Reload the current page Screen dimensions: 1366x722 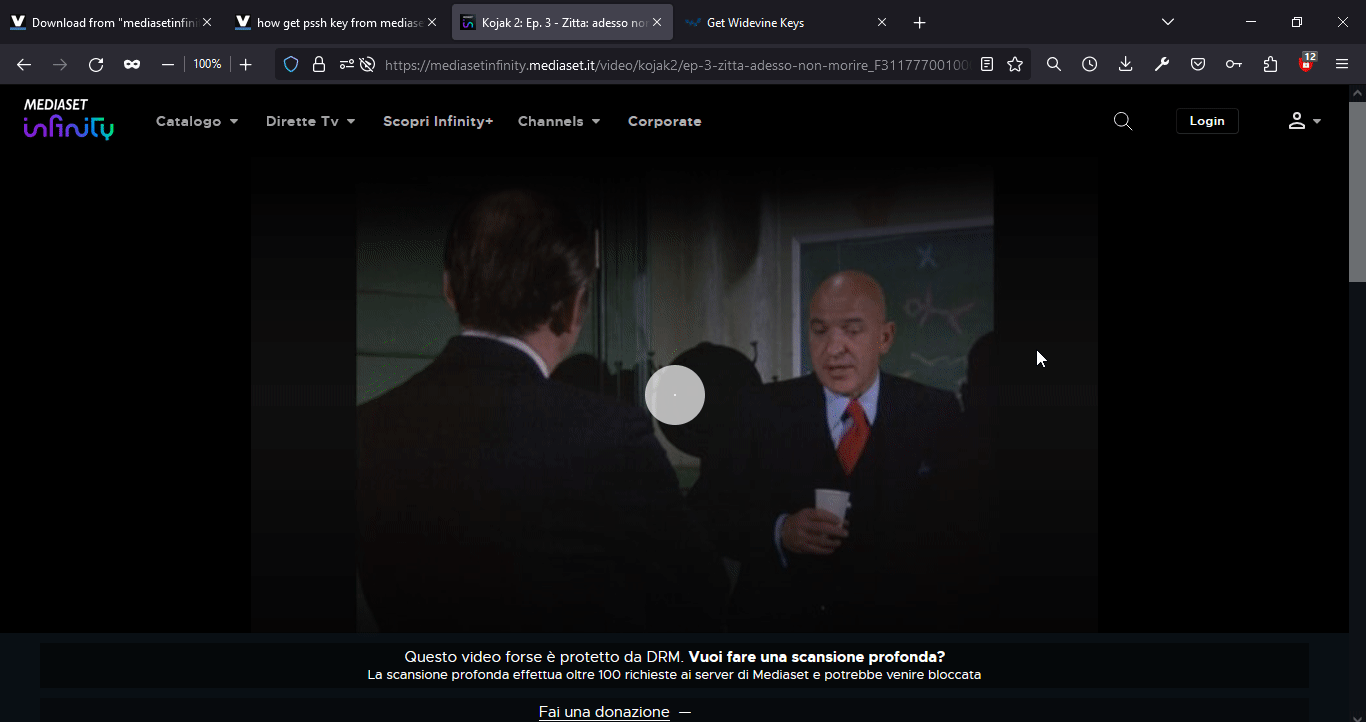96,64
